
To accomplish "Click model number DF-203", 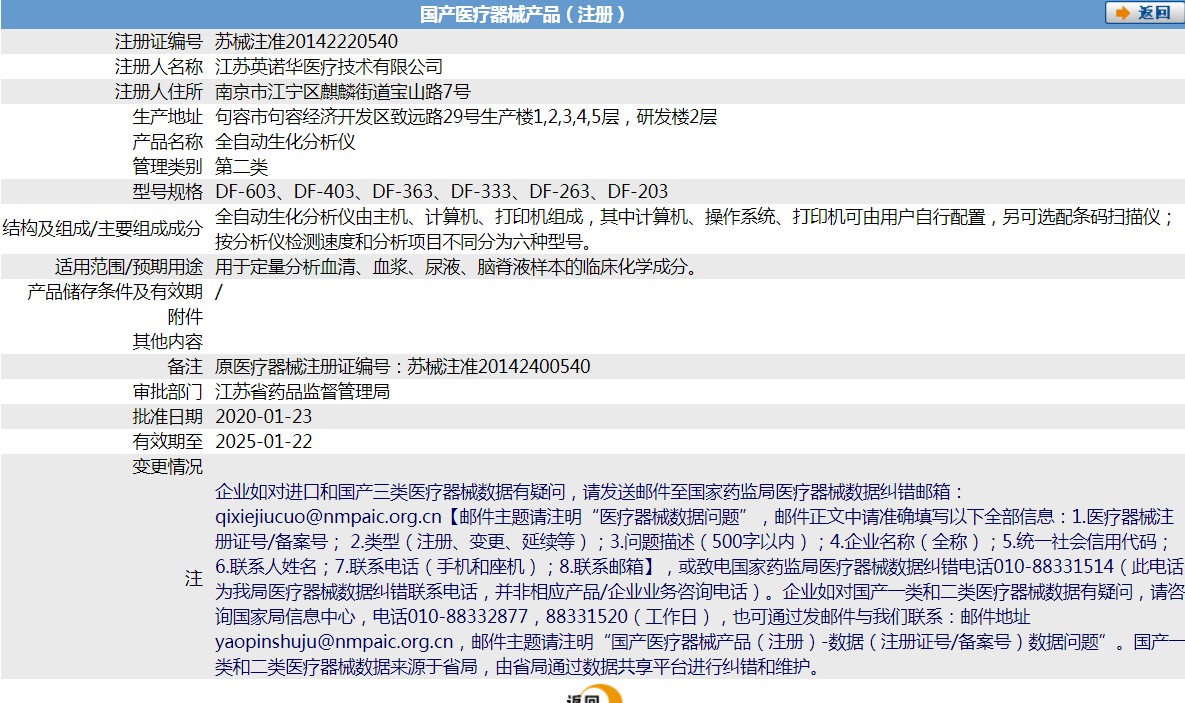I will [x=638, y=191].
